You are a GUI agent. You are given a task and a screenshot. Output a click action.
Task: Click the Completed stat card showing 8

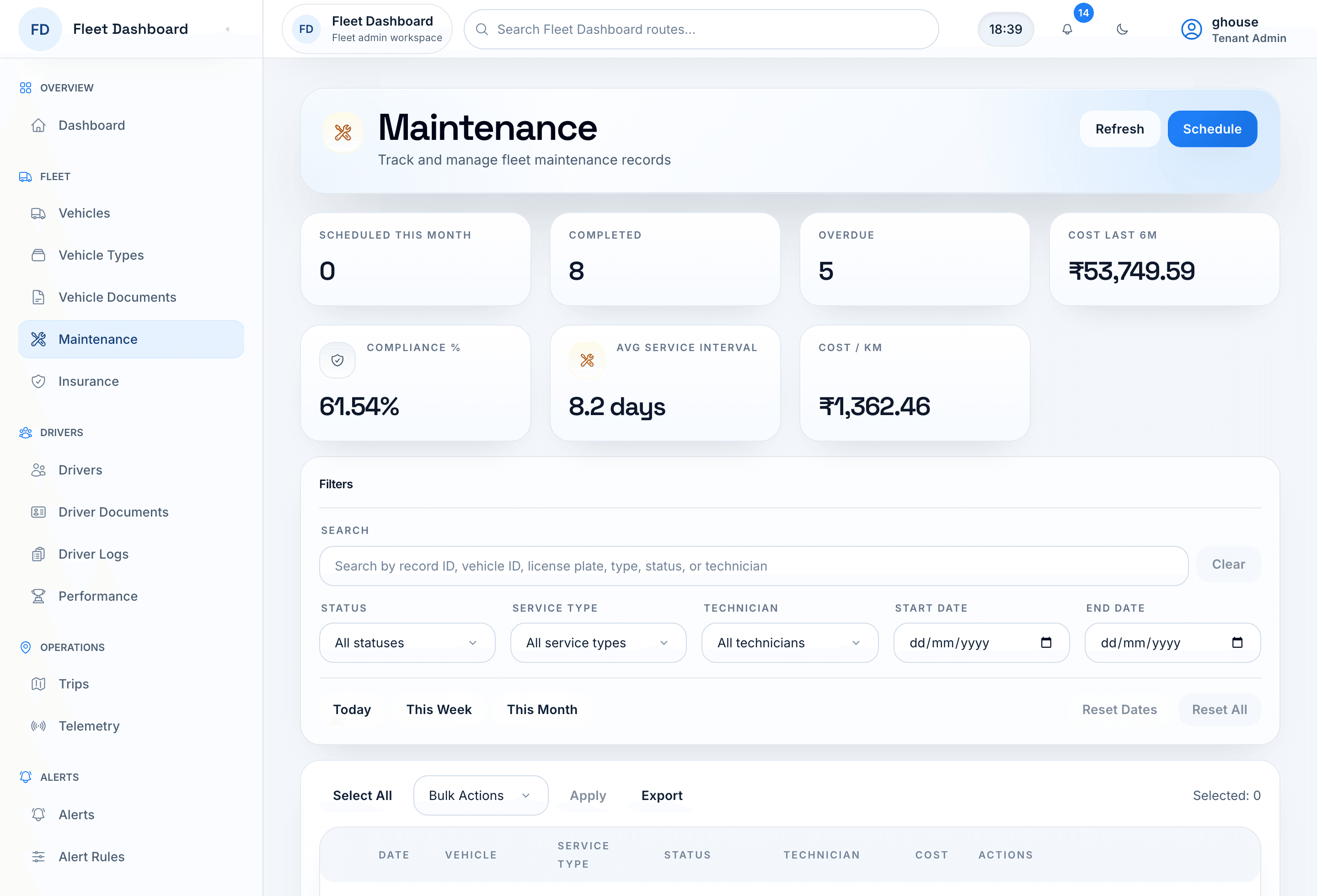click(665, 259)
